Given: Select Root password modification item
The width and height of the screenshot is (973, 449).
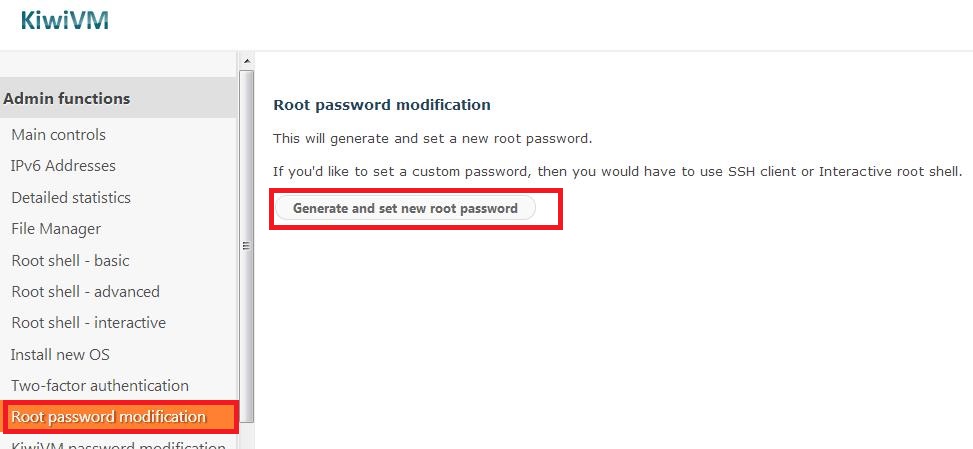Looking at the screenshot, I should [x=119, y=417].
